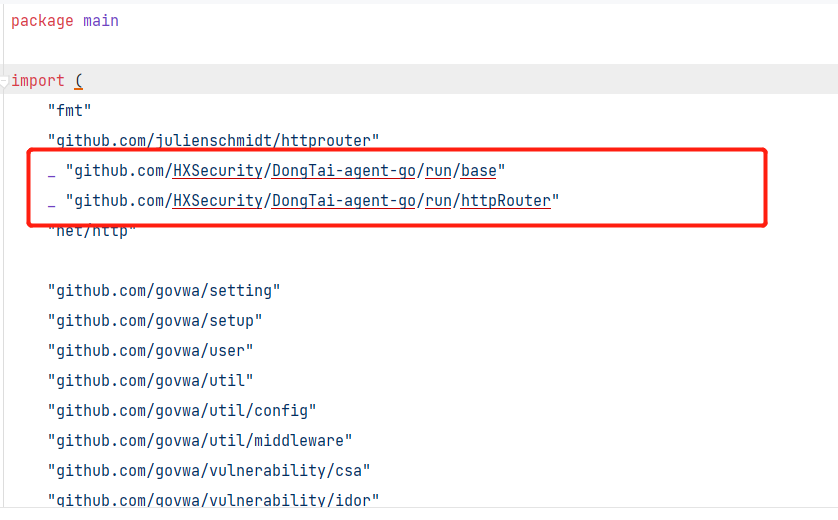This screenshot has width=838, height=520.
Task: Click underscore before the run/base import
Action: tap(51, 175)
